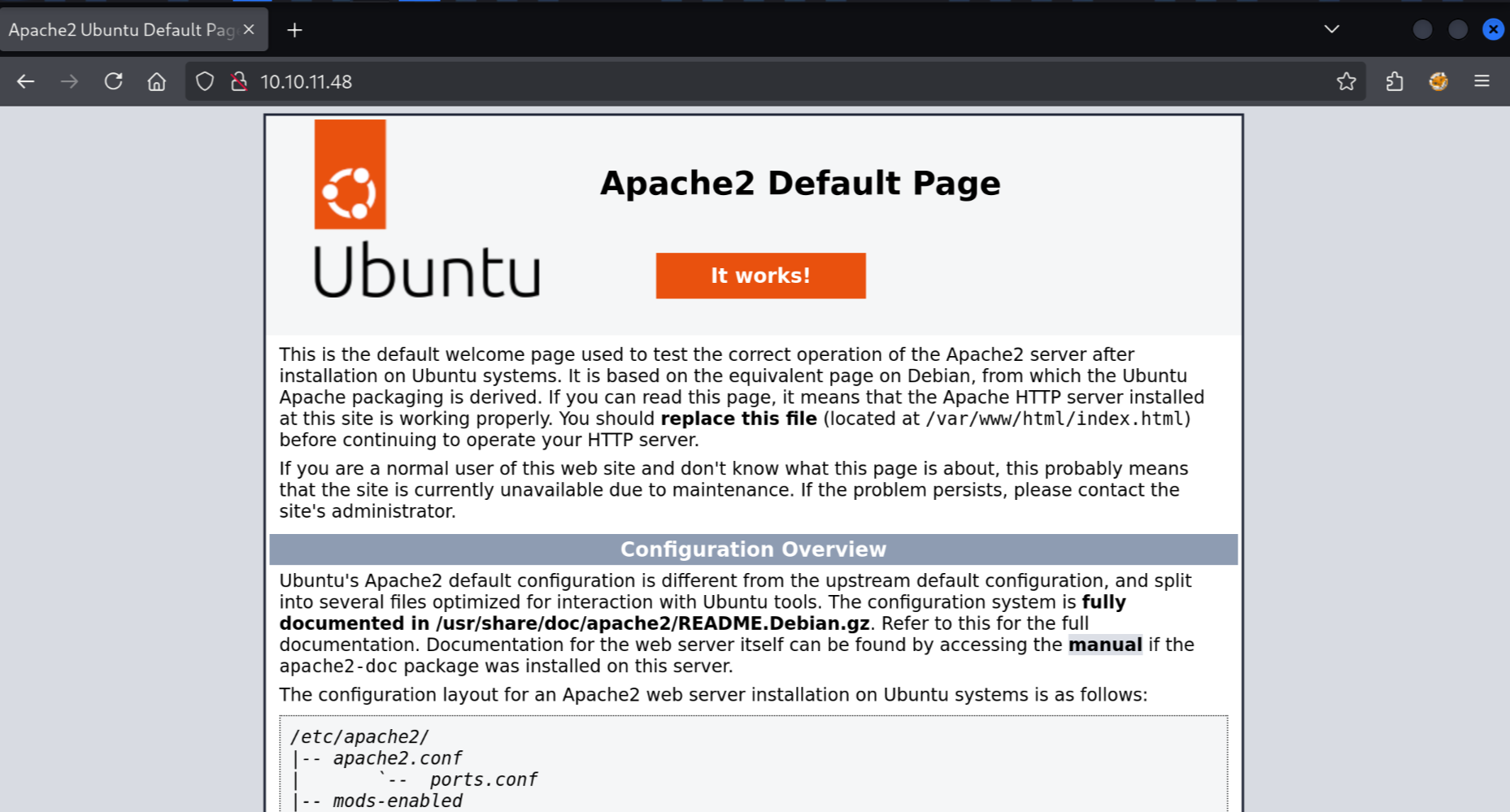This screenshot has width=1510, height=812.
Task: Go back to previous page
Action: tap(26, 81)
